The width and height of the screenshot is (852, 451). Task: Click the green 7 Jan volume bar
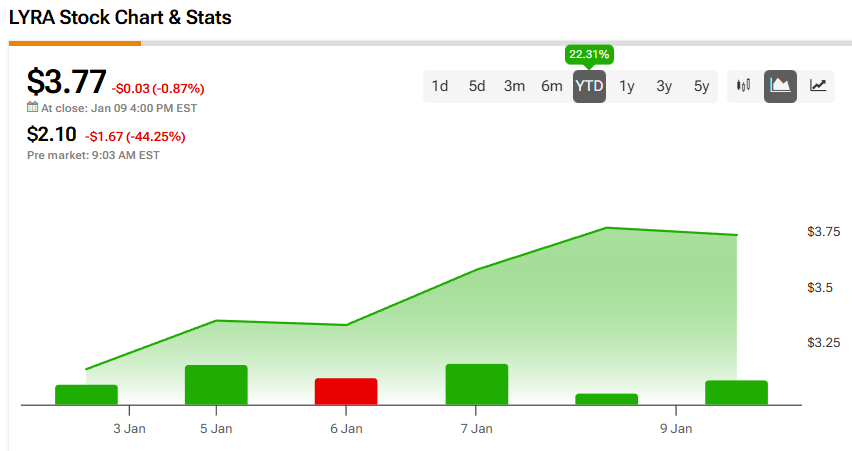click(476, 384)
